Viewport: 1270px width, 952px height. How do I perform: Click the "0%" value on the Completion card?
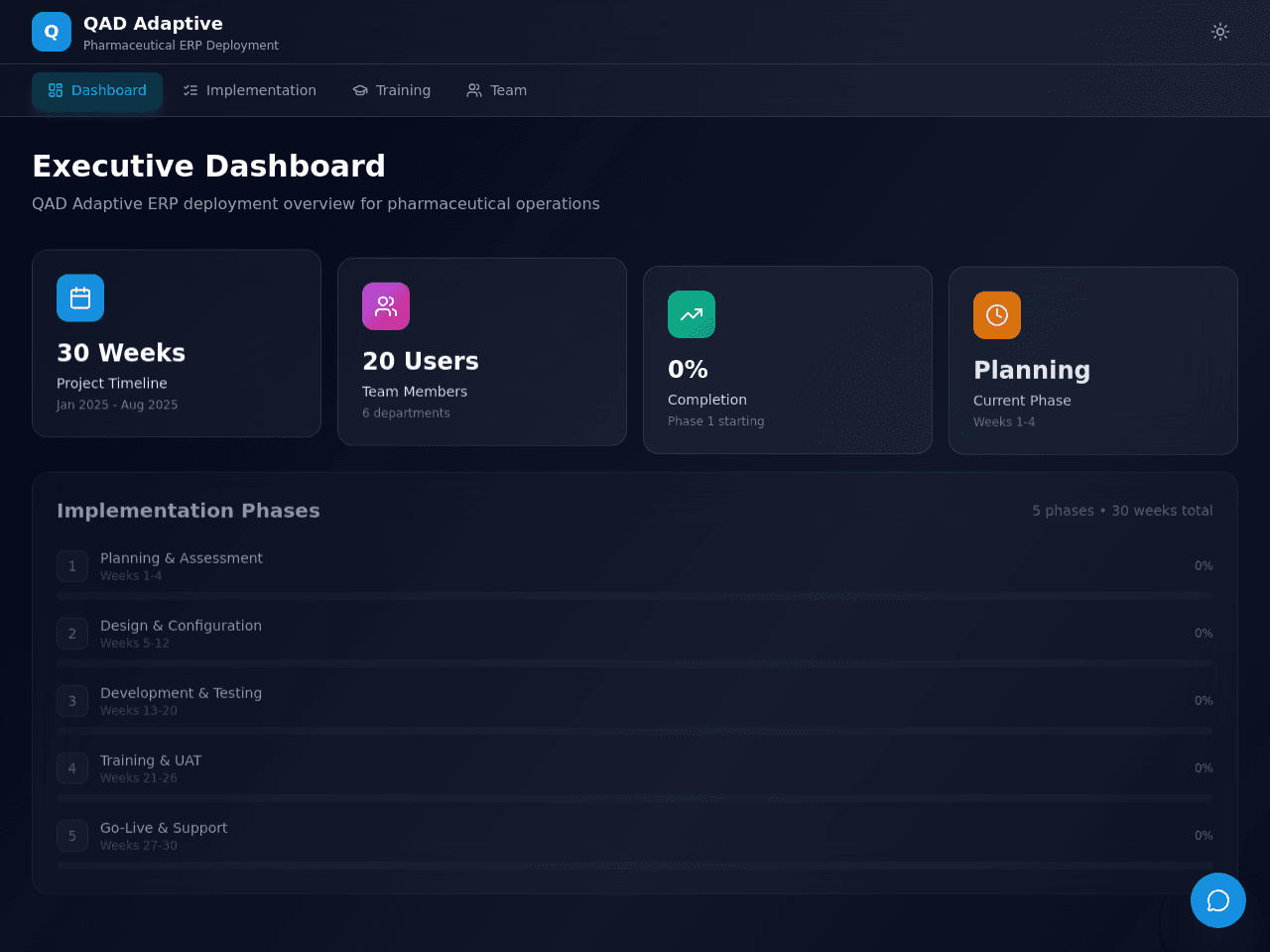tap(688, 370)
